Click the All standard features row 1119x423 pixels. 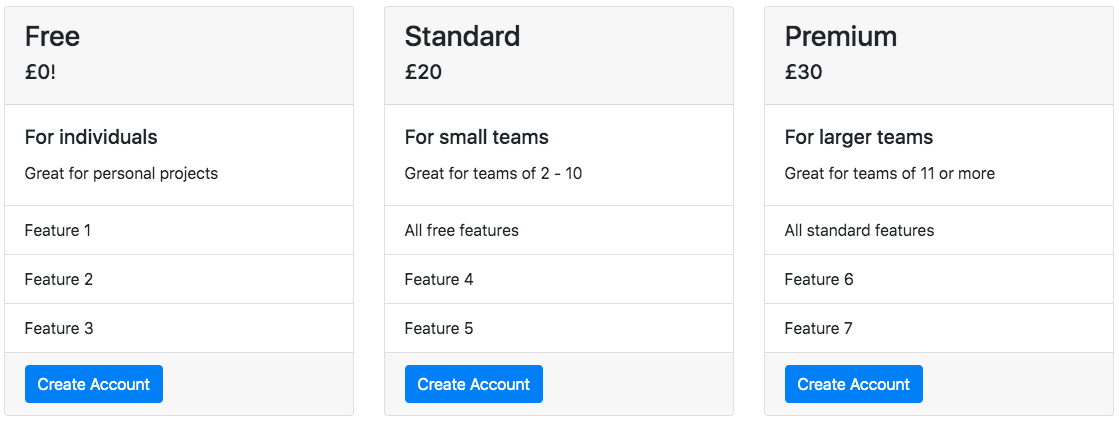[859, 230]
